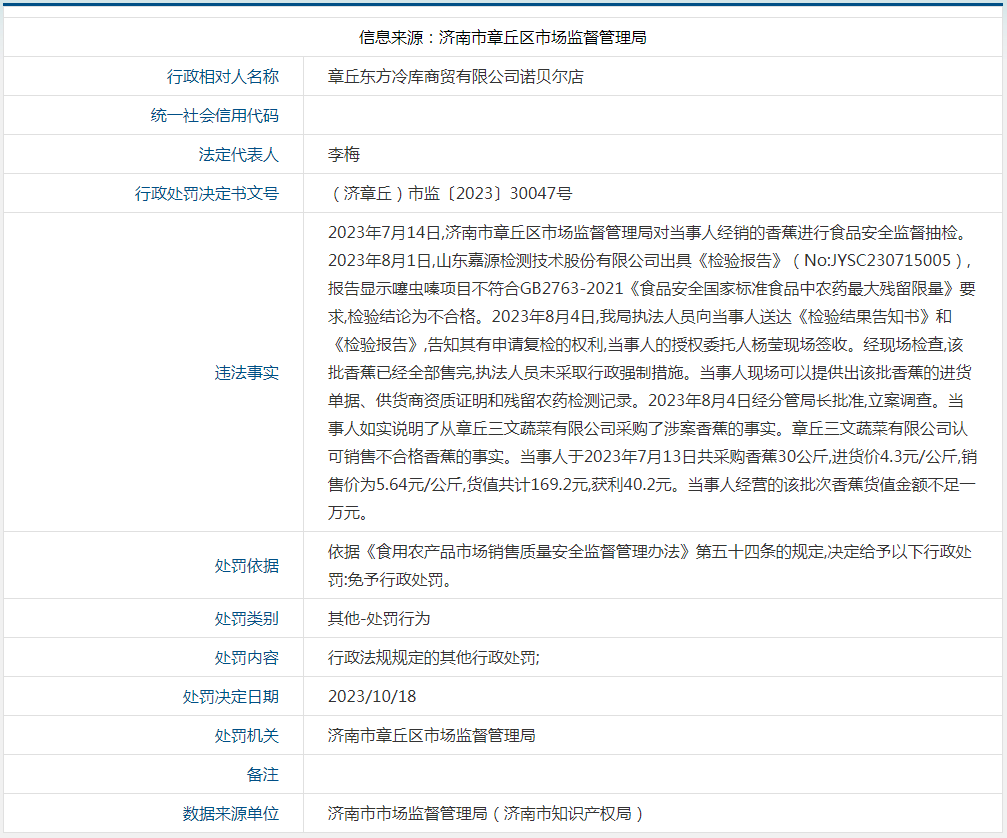Select the line starting '事人如实说明了从章丘三文蔬菜'

pyautogui.click(x=648, y=428)
